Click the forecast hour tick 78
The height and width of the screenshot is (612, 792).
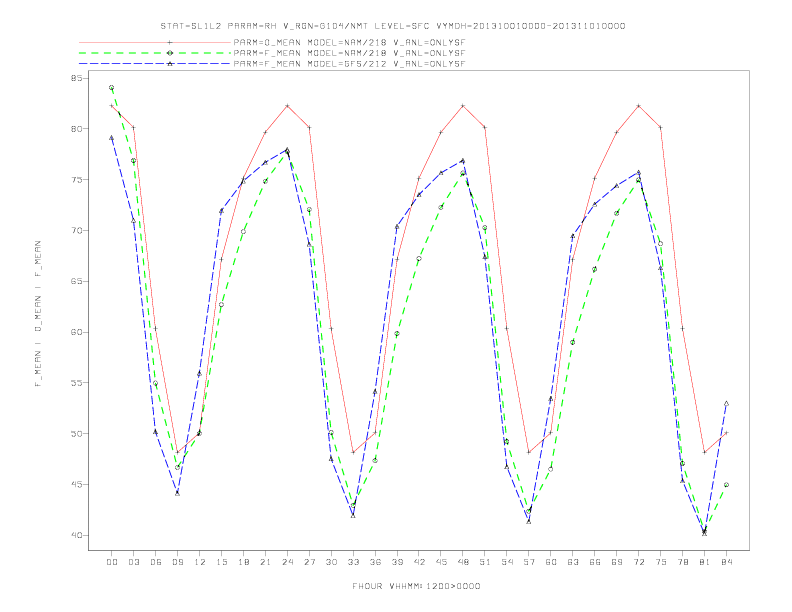(x=682, y=562)
